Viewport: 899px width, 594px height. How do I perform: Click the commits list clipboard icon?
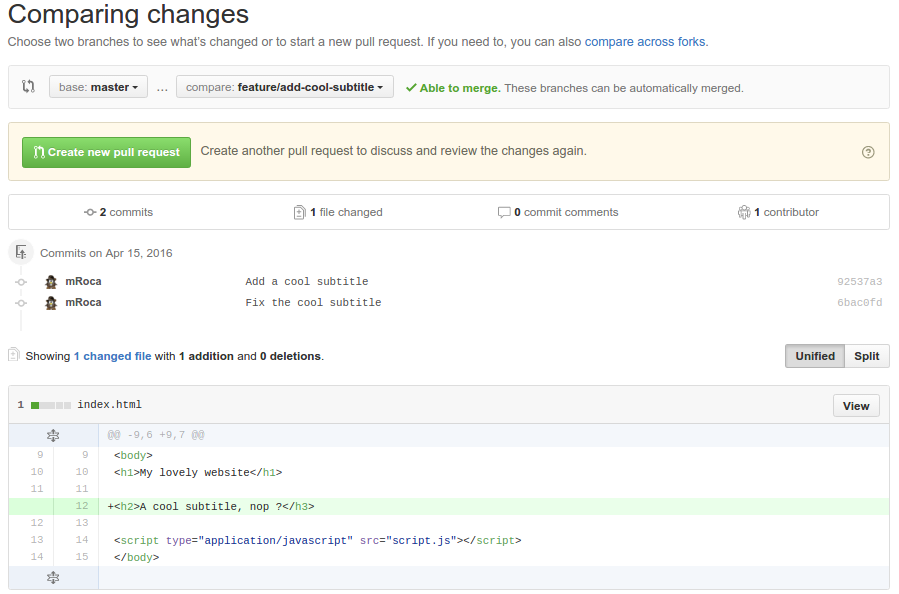pyautogui.click(x=20, y=250)
